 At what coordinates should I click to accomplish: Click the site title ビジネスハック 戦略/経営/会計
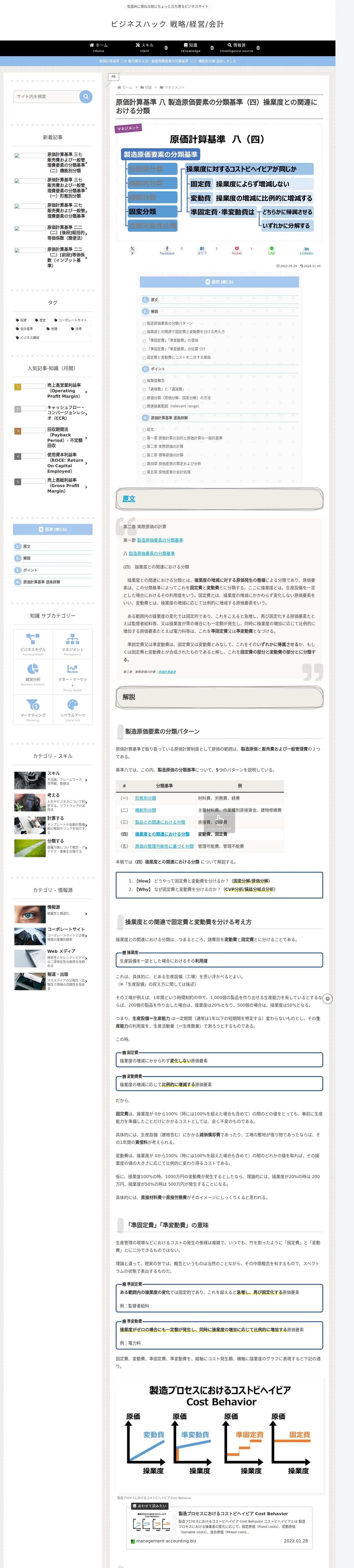tap(167, 24)
